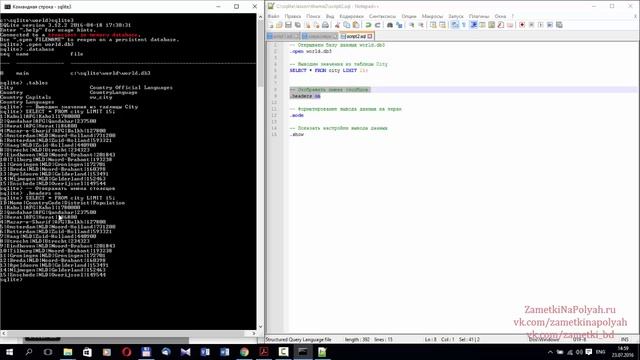Open Google Chrome from the taskbar
Viewport: 640px width, 360px height.
244,352
